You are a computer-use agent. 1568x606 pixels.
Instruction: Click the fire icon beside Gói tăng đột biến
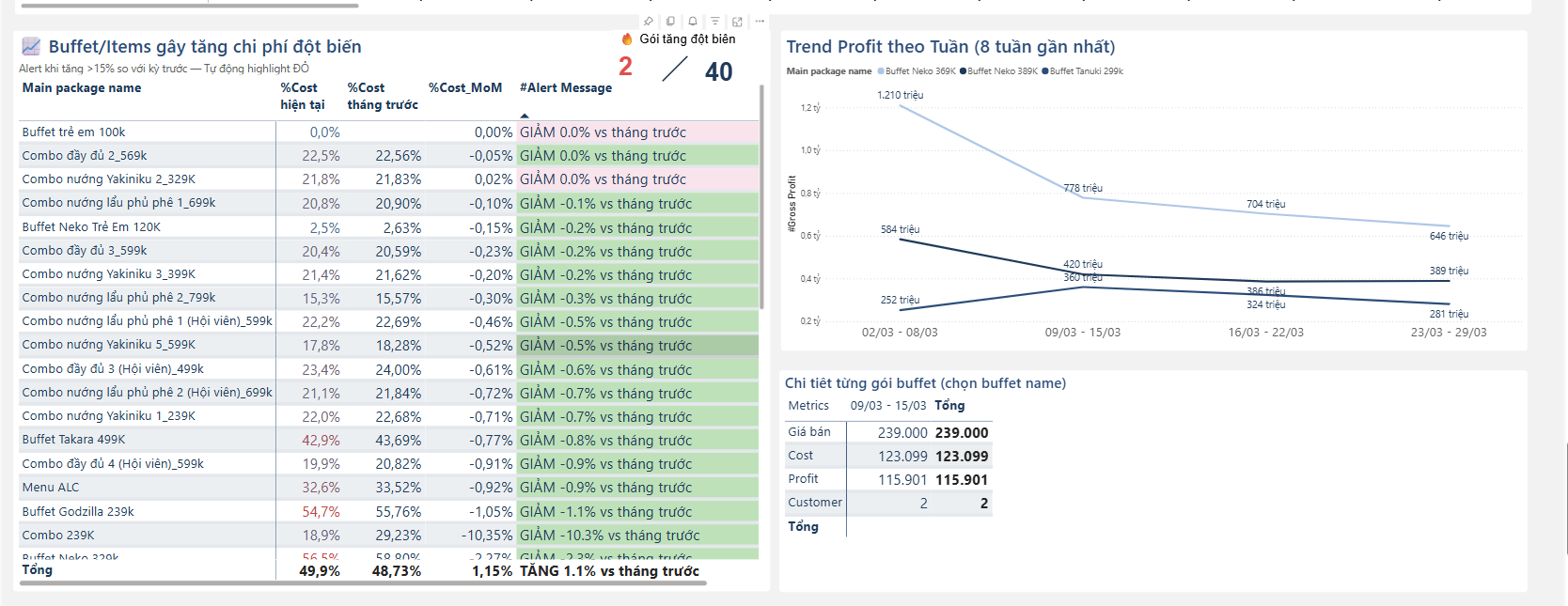pos(627,39)
